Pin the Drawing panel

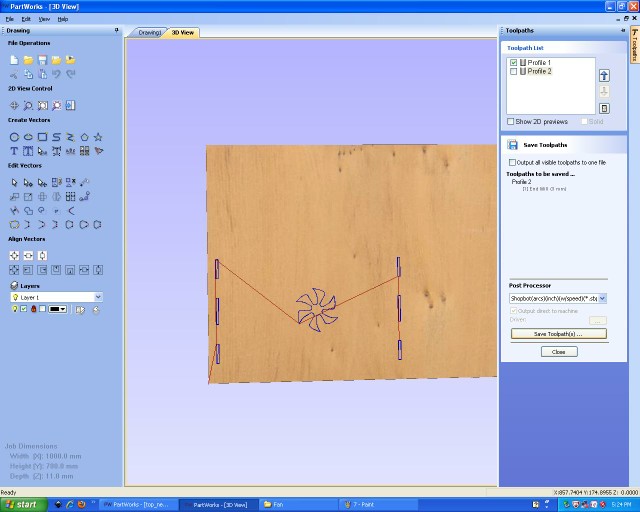tap(116, 30)
